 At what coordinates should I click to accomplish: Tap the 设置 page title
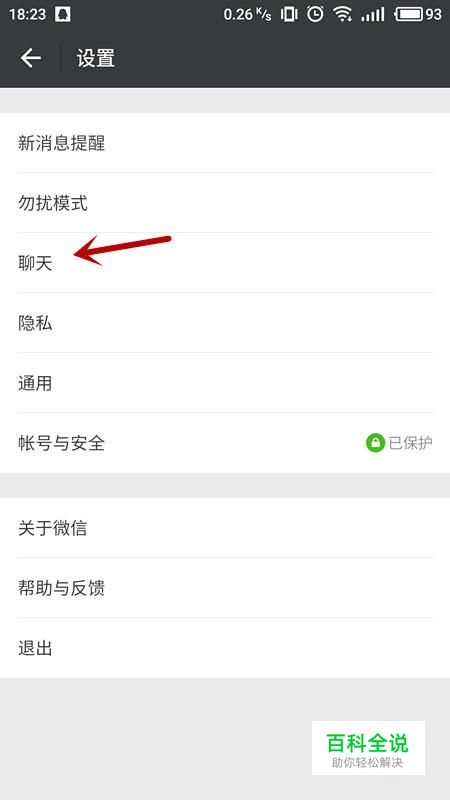point(95,58)
